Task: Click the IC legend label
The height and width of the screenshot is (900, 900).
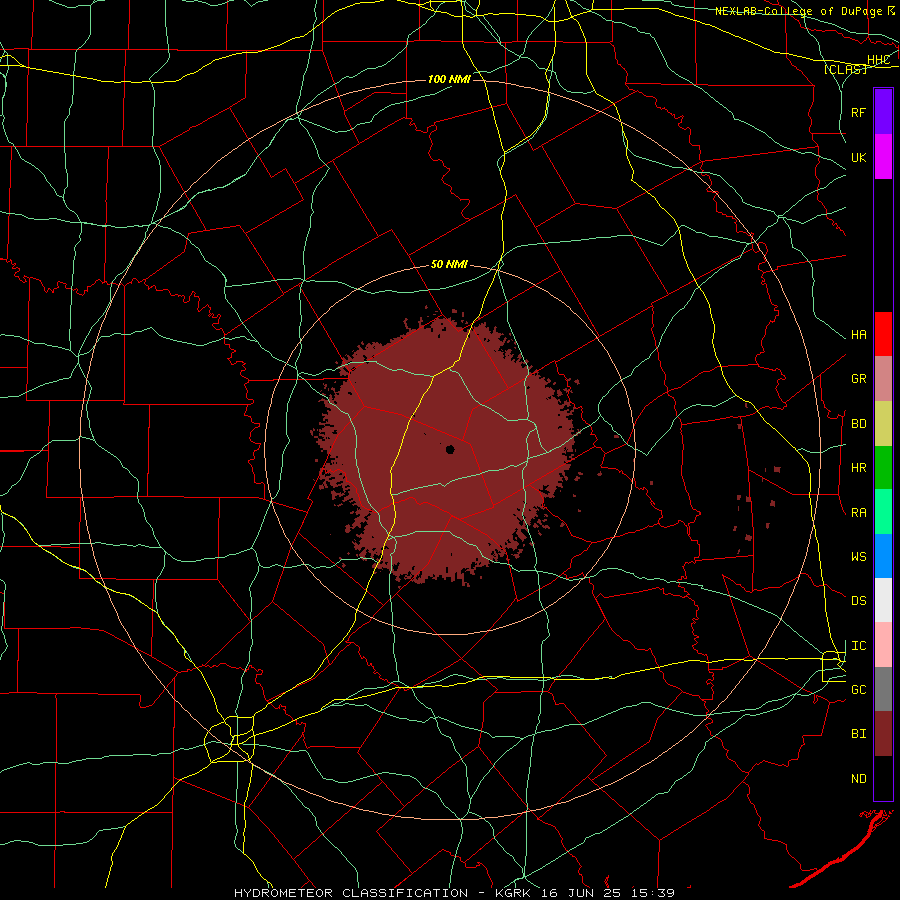Action: click(858, 646)
